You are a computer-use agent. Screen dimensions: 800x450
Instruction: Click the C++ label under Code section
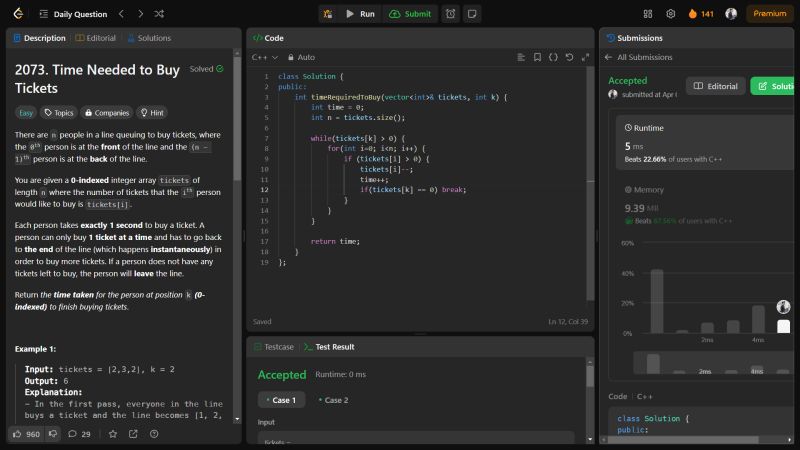click(x=644, y=396)
